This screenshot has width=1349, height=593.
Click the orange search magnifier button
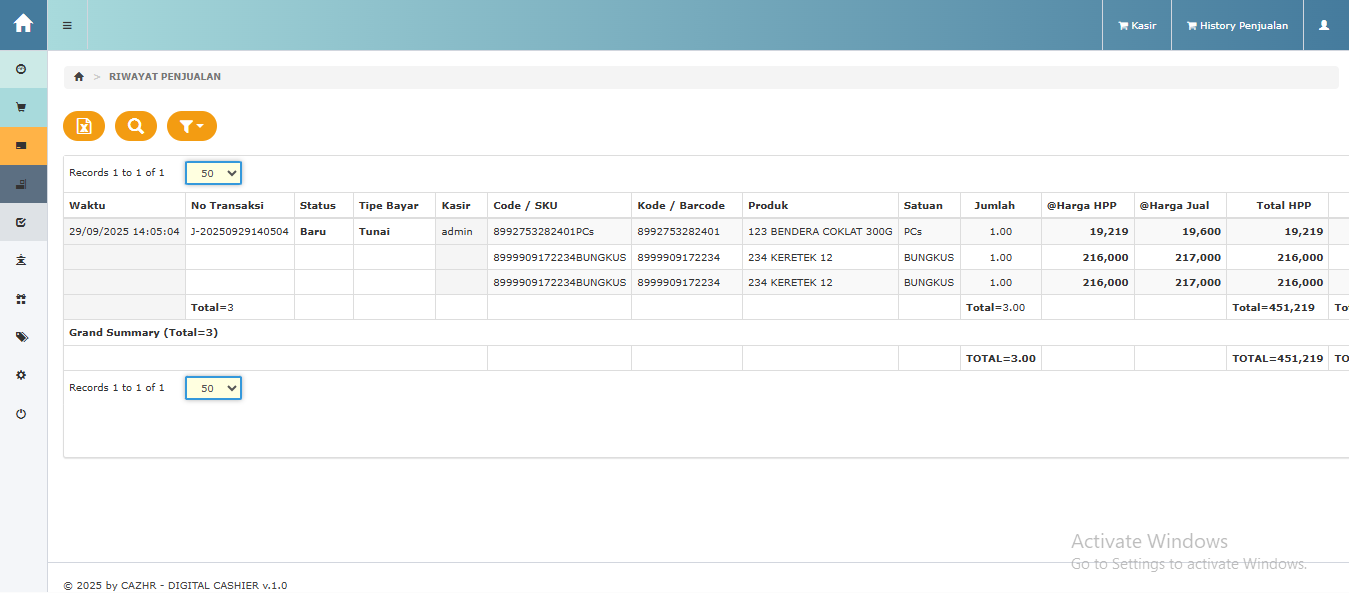(136, 126)
